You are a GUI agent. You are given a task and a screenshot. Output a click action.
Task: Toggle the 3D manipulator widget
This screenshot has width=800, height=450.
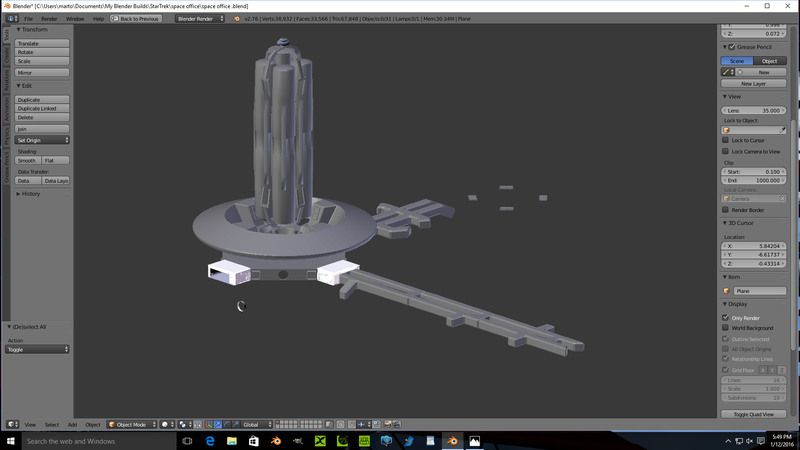[209, 424]
